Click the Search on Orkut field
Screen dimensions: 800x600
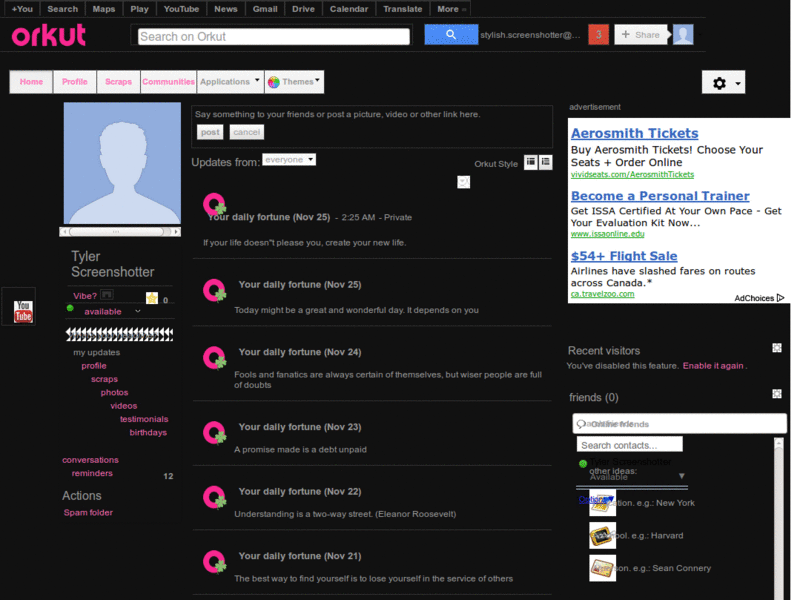click(x=273, y=37)
